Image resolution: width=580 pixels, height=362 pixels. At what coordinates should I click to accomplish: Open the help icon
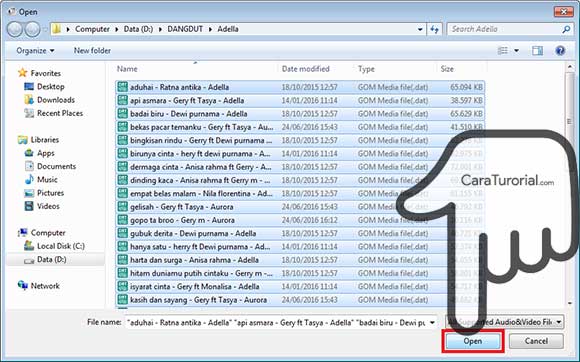(560, 51)
